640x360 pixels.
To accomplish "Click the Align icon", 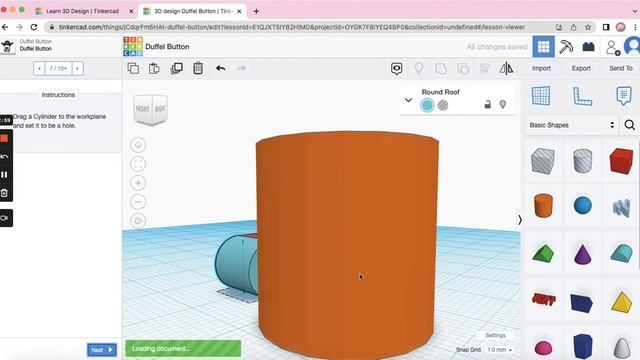I will coord(485,69).
